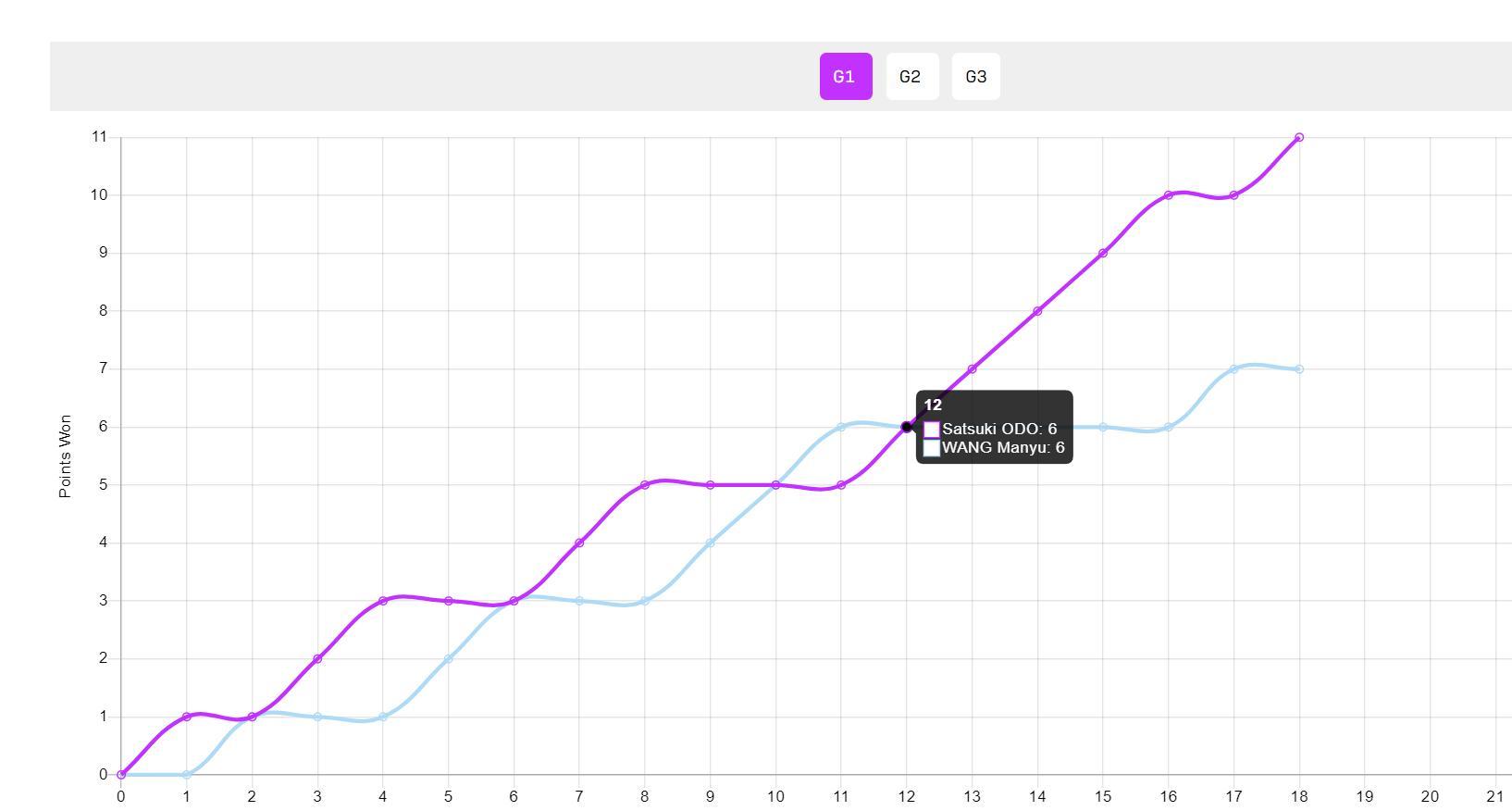Viewport: 1512px width, 811px height.
Task: Choose the purple point at rally 1
Action: (187, 717)
